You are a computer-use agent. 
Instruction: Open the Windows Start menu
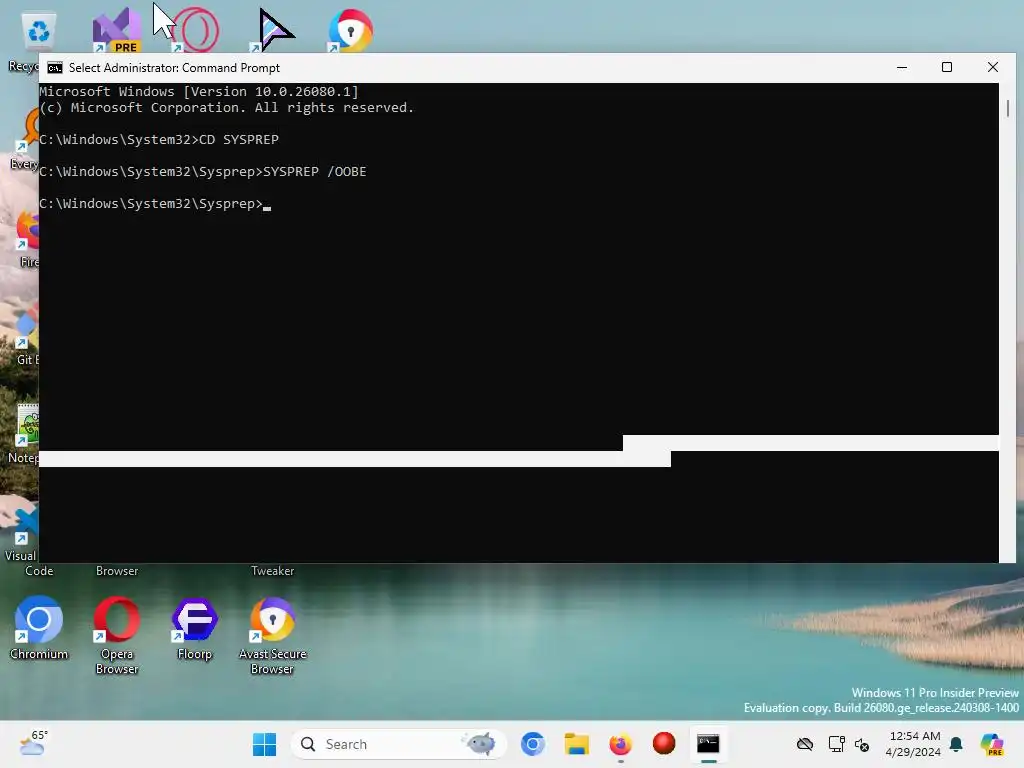[264, 744]
